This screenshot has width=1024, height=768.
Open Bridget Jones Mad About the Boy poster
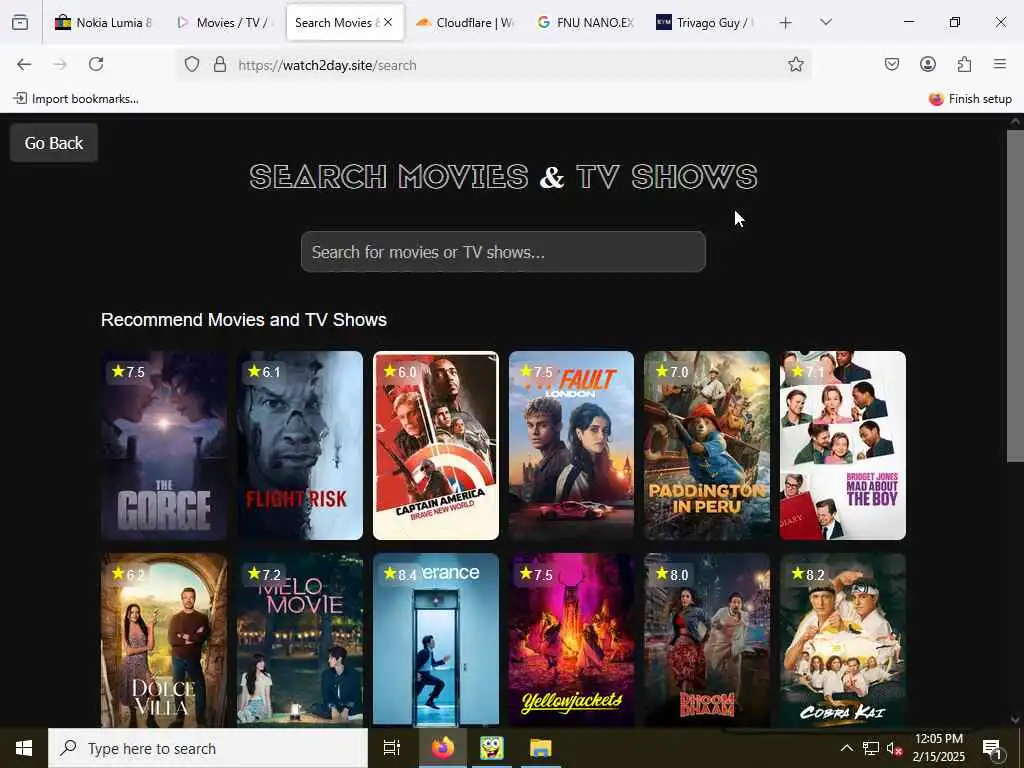pos(842,445)
